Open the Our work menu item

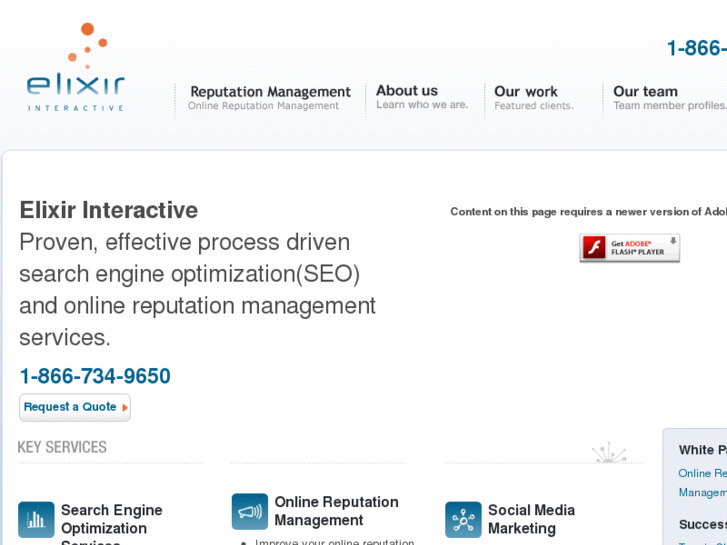pyautogui.click(x=526, y=91)
